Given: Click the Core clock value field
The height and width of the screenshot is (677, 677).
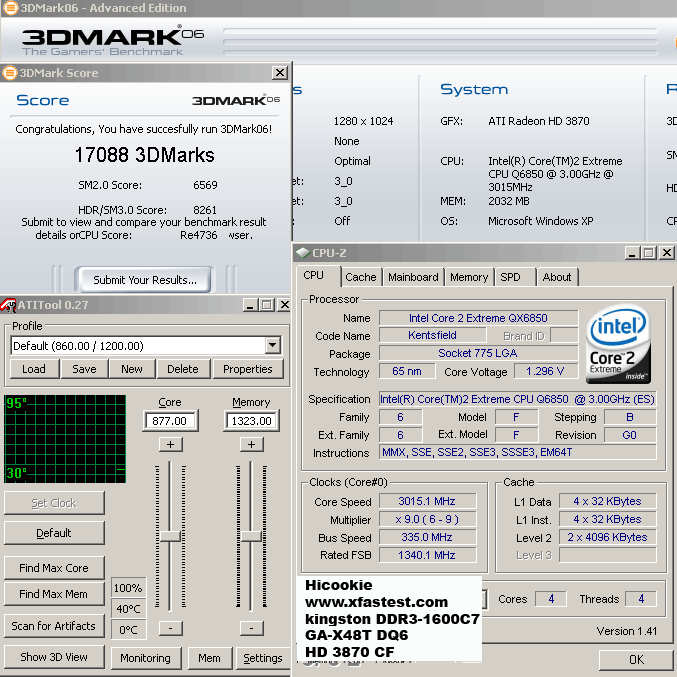Looking at the screenshot, I should 170,421.
